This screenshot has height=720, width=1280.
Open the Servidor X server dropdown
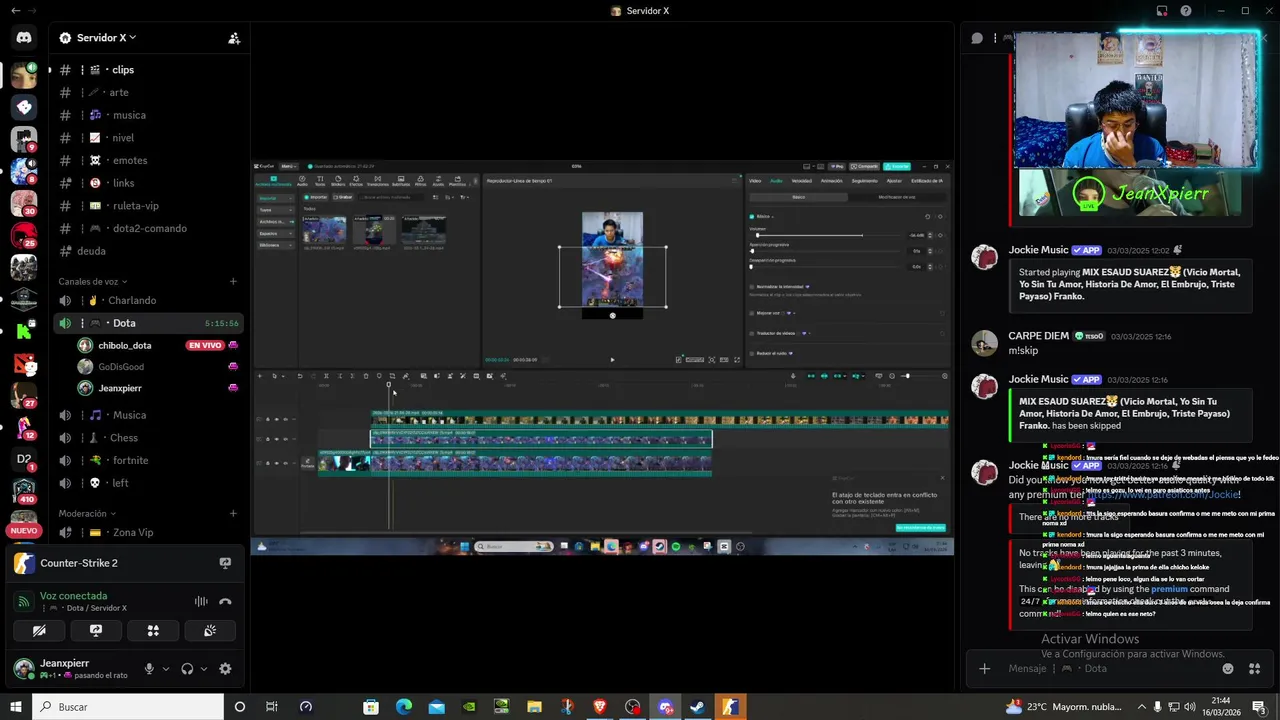[98, 38]
